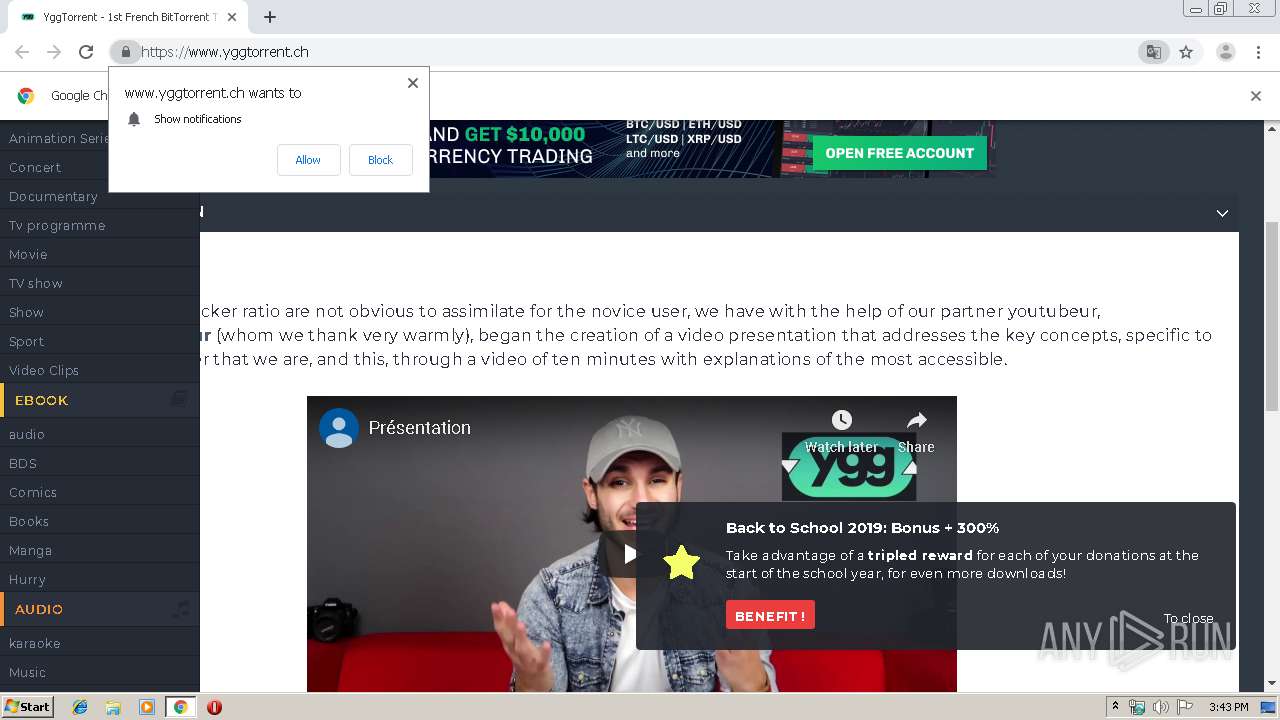Screen dimensions: 1280x720
Task: Click the yellow star bonus icon
Action: [681, 563]
